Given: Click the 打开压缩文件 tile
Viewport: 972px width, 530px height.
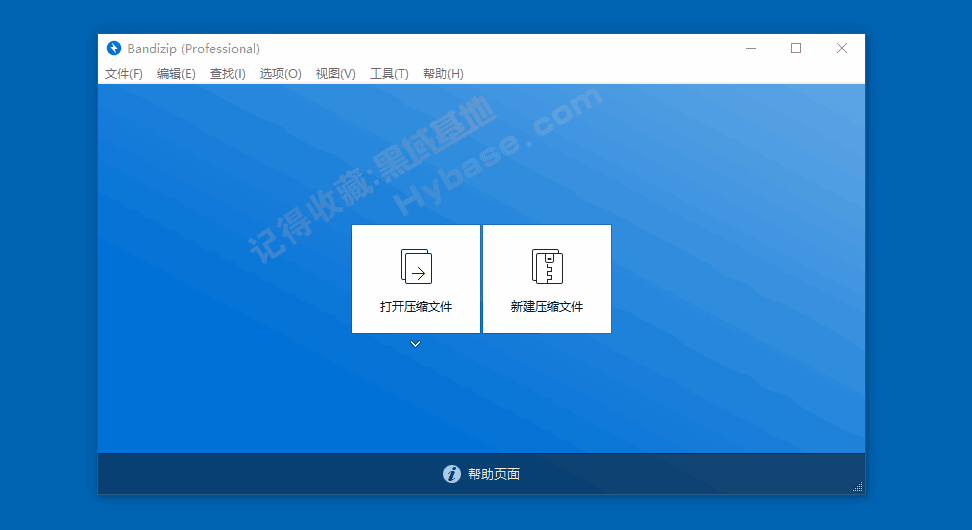Looking at the screenshot, I should (x=416, y=279).
